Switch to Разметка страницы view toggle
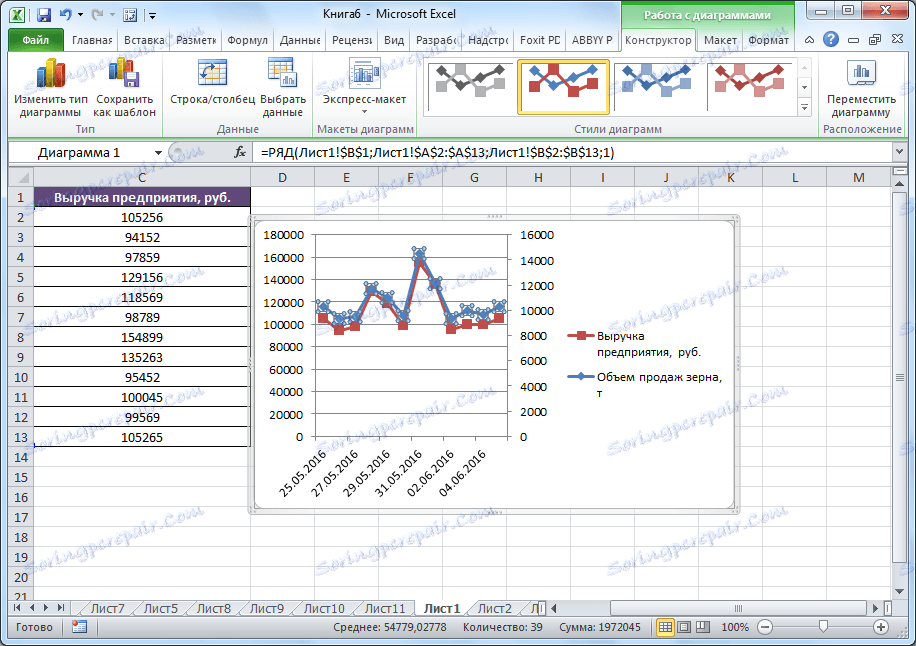 point(685,627)
